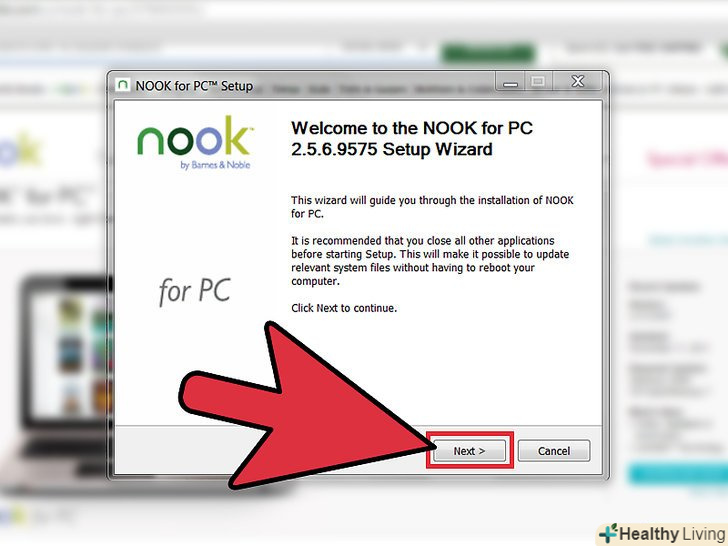Close the NOOK Setup window
The width and height of the screenshot is (728, 546).
[578, 81]
